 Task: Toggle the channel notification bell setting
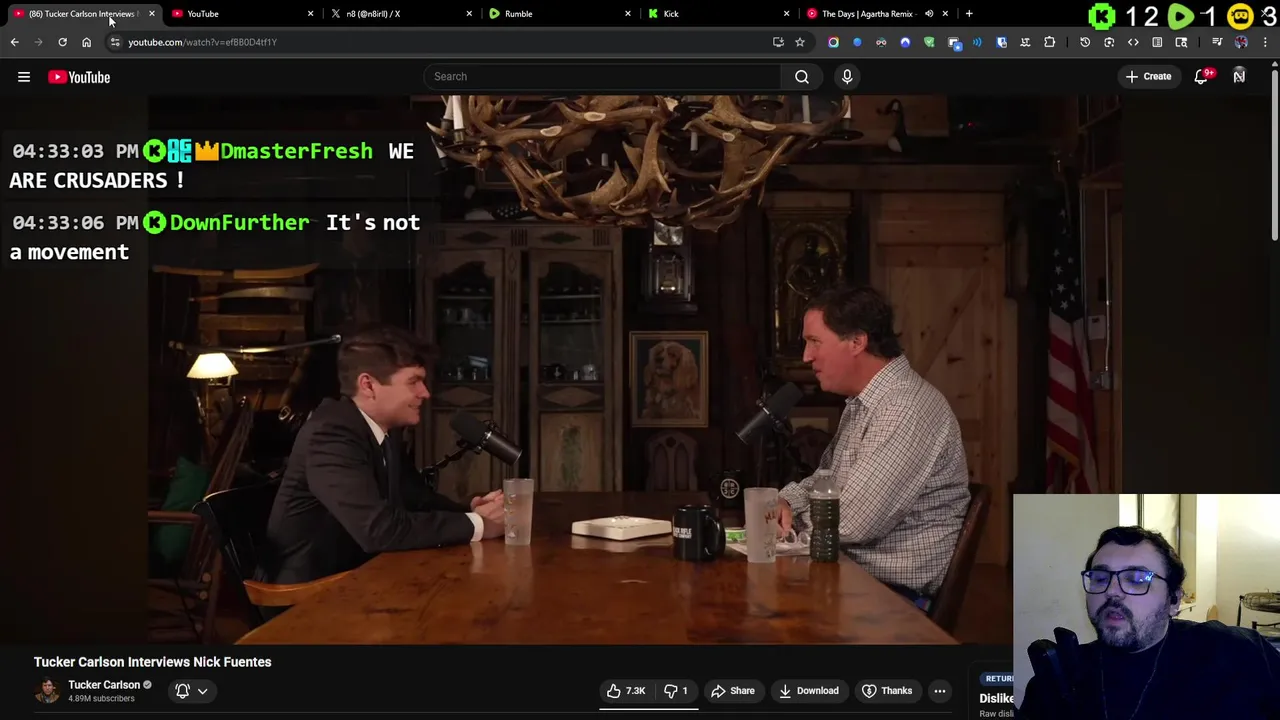click(191, 691)
